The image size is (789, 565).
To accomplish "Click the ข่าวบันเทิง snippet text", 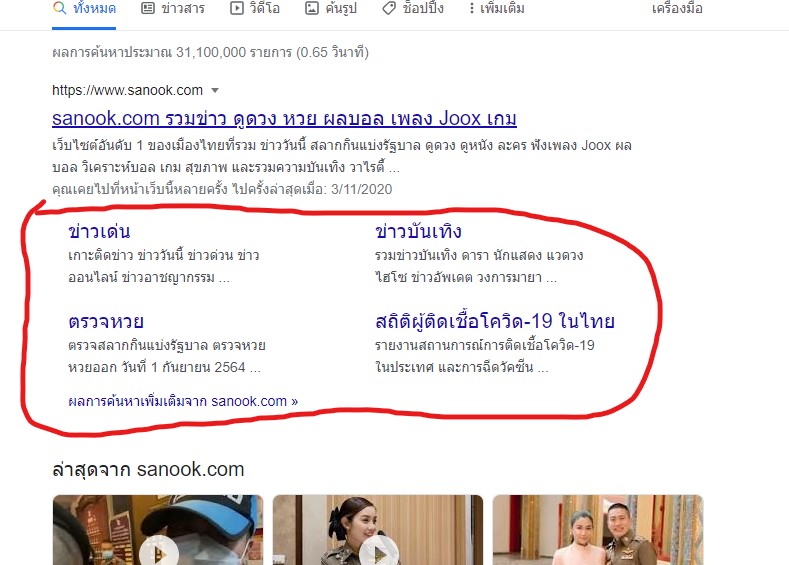I will (479, 266).
